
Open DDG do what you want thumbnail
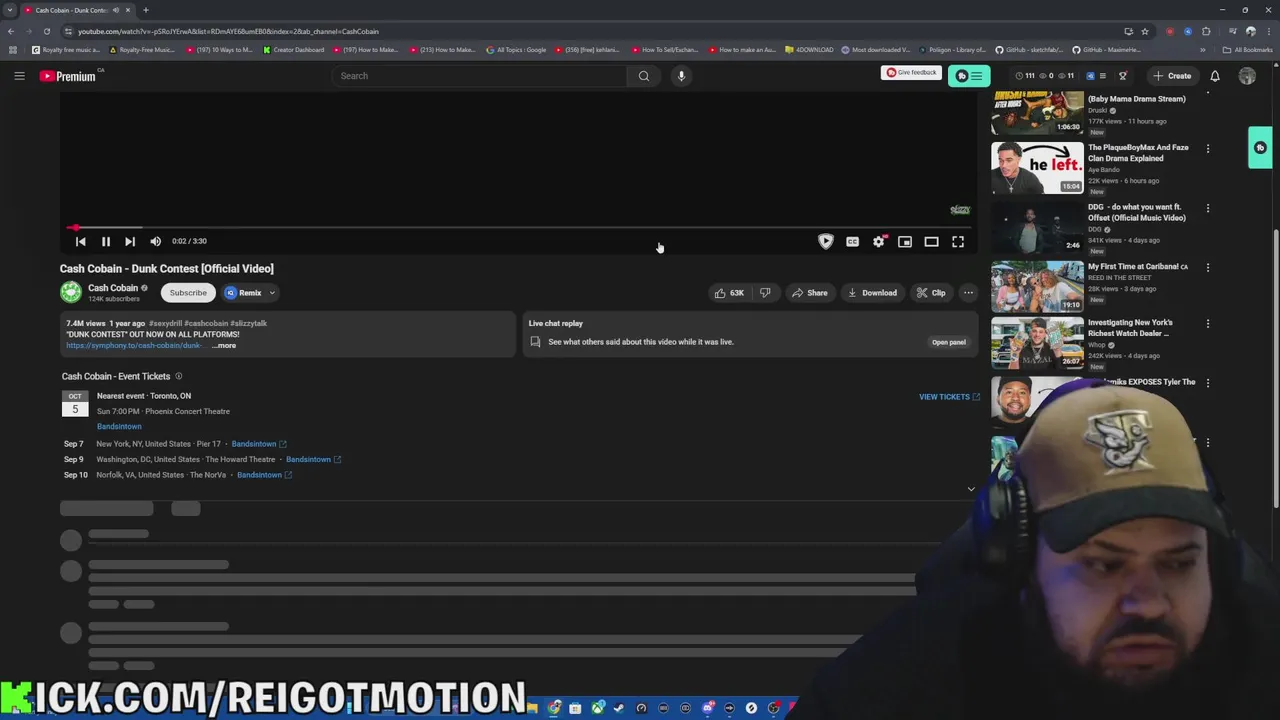[x=1037, y=227]
